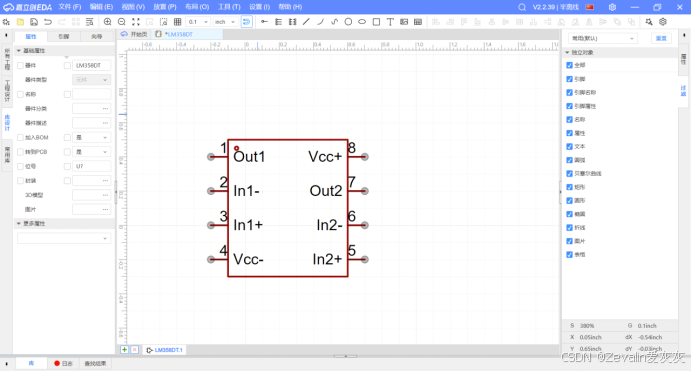The height and width of the screenshot is (371, 692).
Task: Select the straight line drawing tool
Action: coord(306,22)
